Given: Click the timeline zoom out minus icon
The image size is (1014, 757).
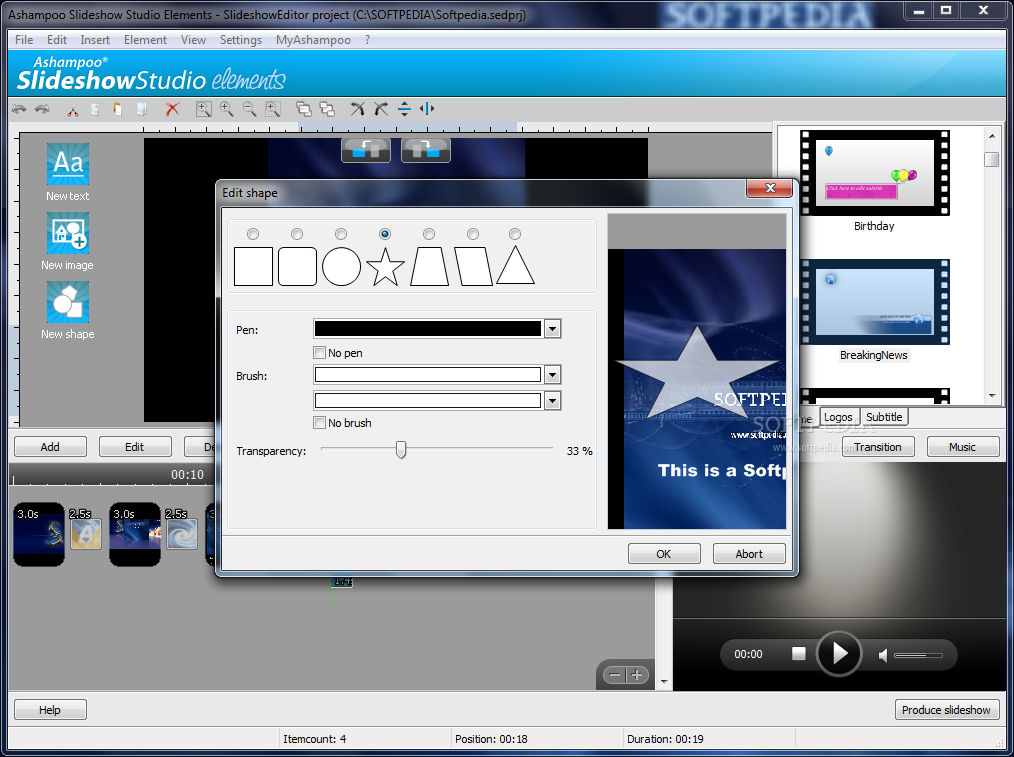Looking at the screenshot, I should (x=615, y=676).
